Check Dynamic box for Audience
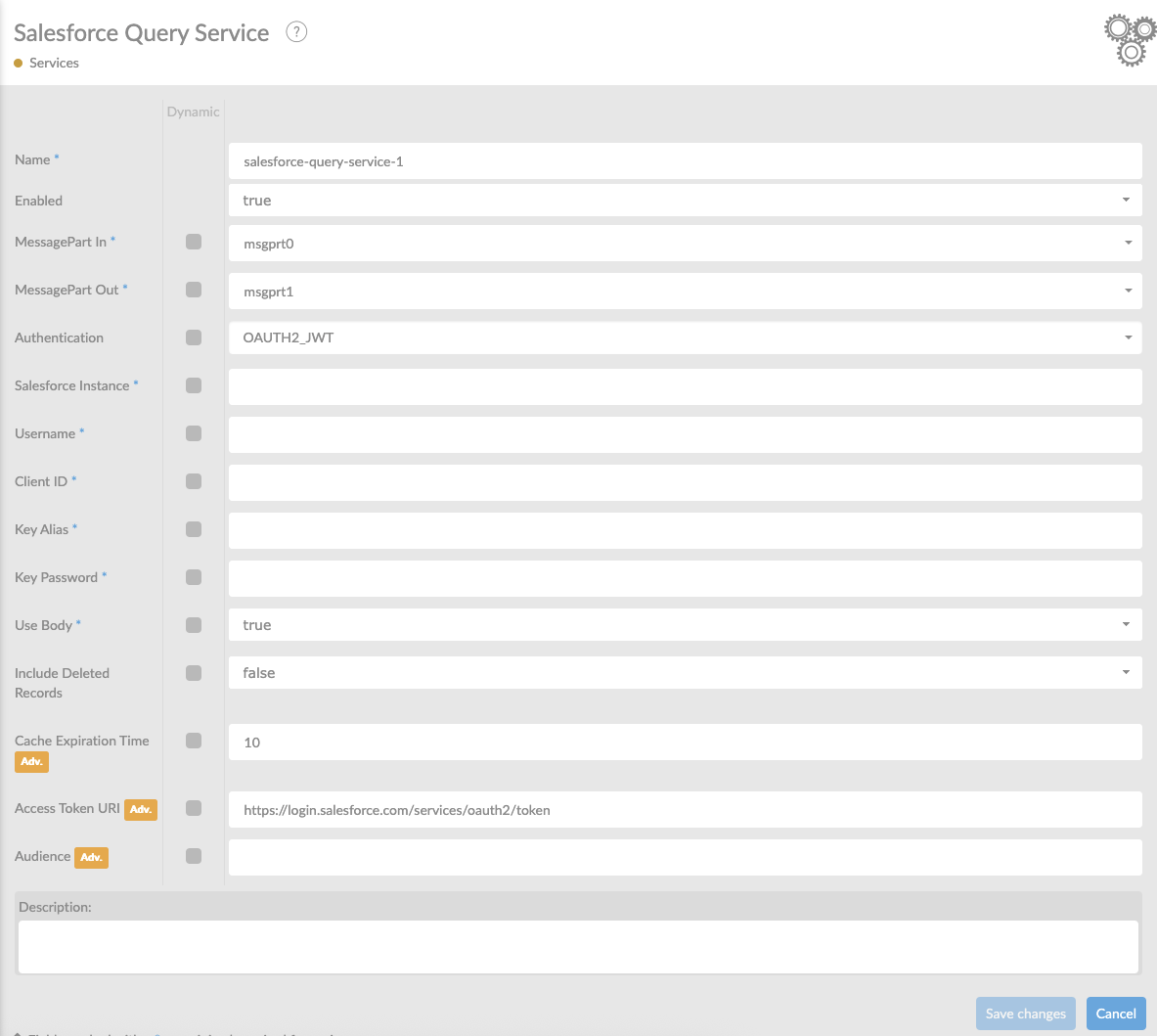 pyautogui.click(x=194, y=857)
